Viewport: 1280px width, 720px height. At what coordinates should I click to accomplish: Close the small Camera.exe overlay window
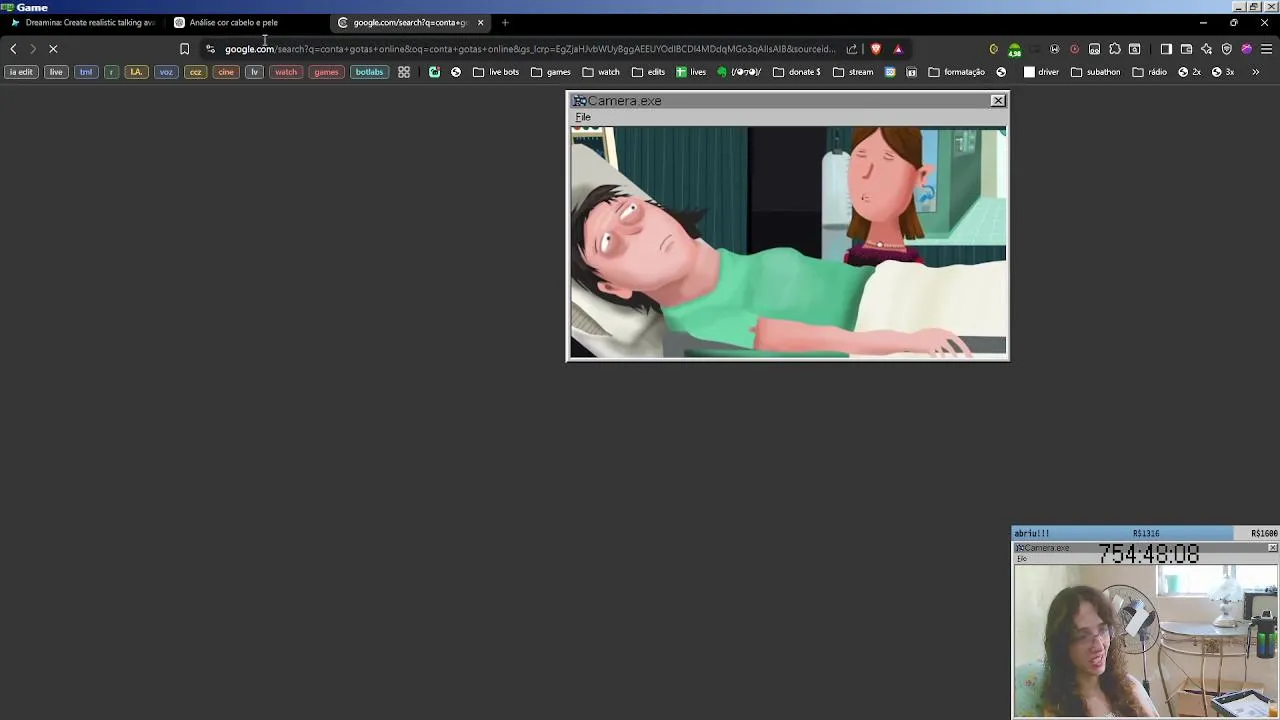[1272, 548]
